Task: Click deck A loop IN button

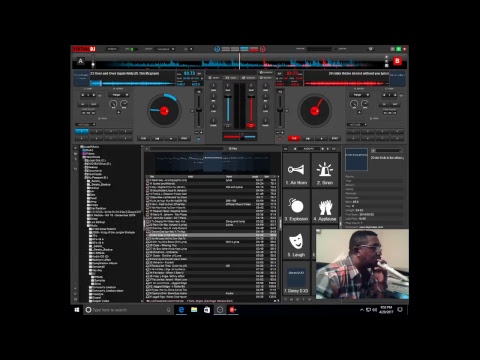Action: click(84, 104)
